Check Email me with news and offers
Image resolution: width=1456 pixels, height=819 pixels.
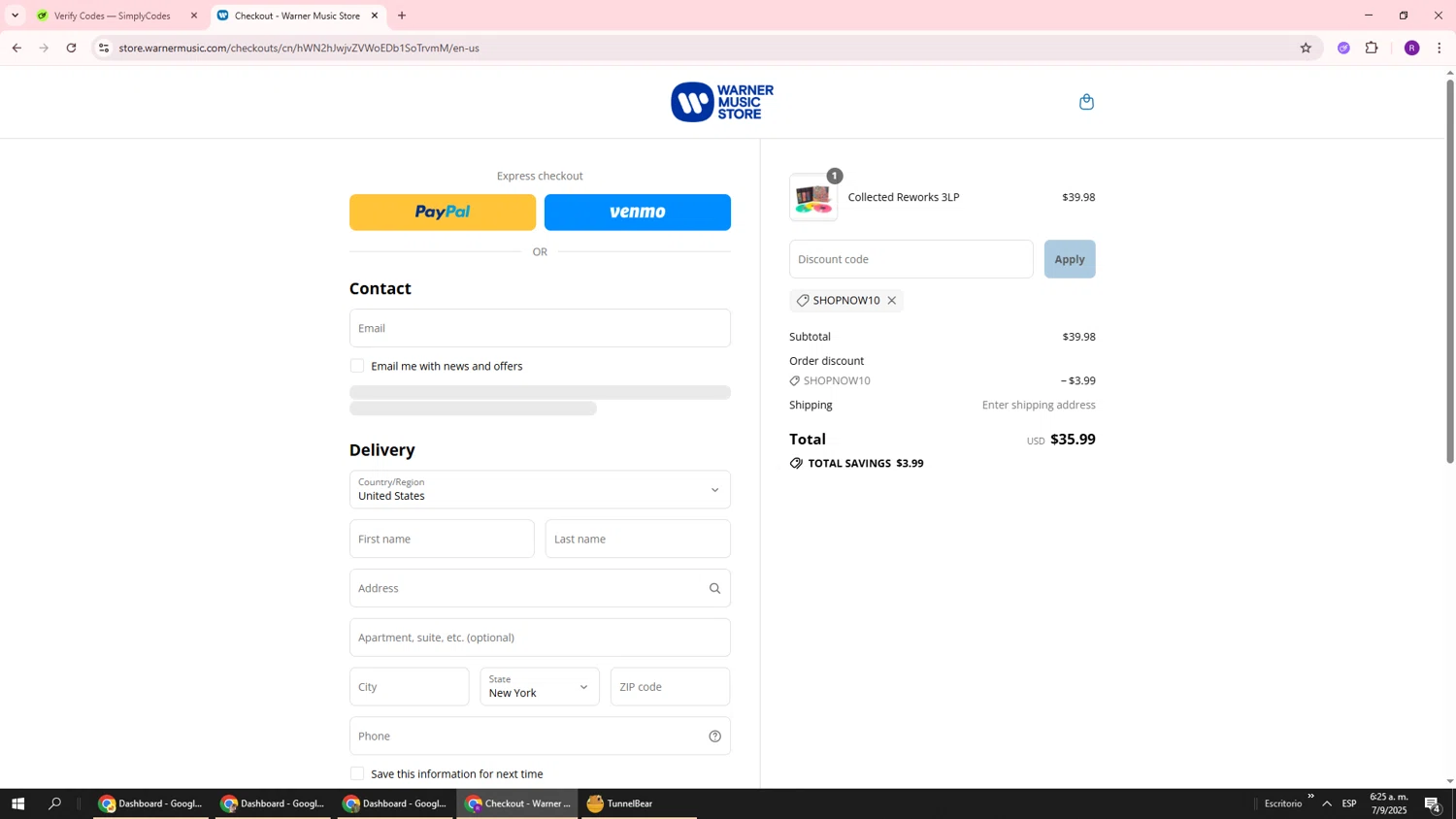point(357,366)
